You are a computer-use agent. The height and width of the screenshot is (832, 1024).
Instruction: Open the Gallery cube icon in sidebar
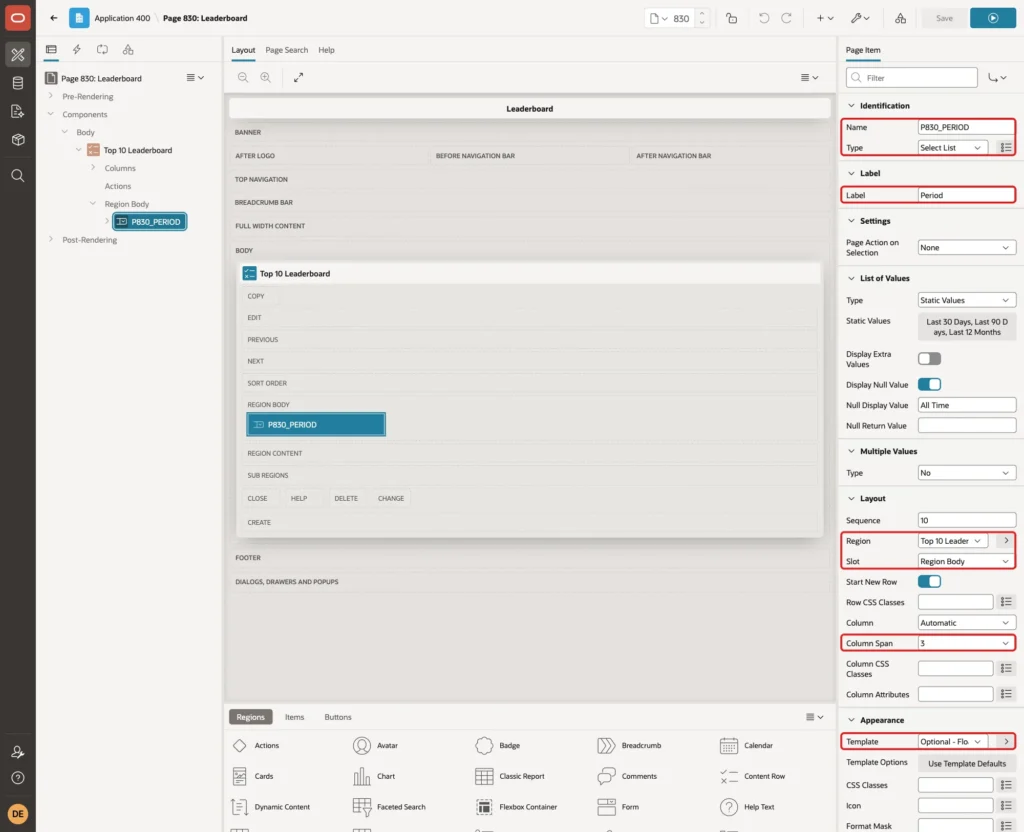click(18, 139)
